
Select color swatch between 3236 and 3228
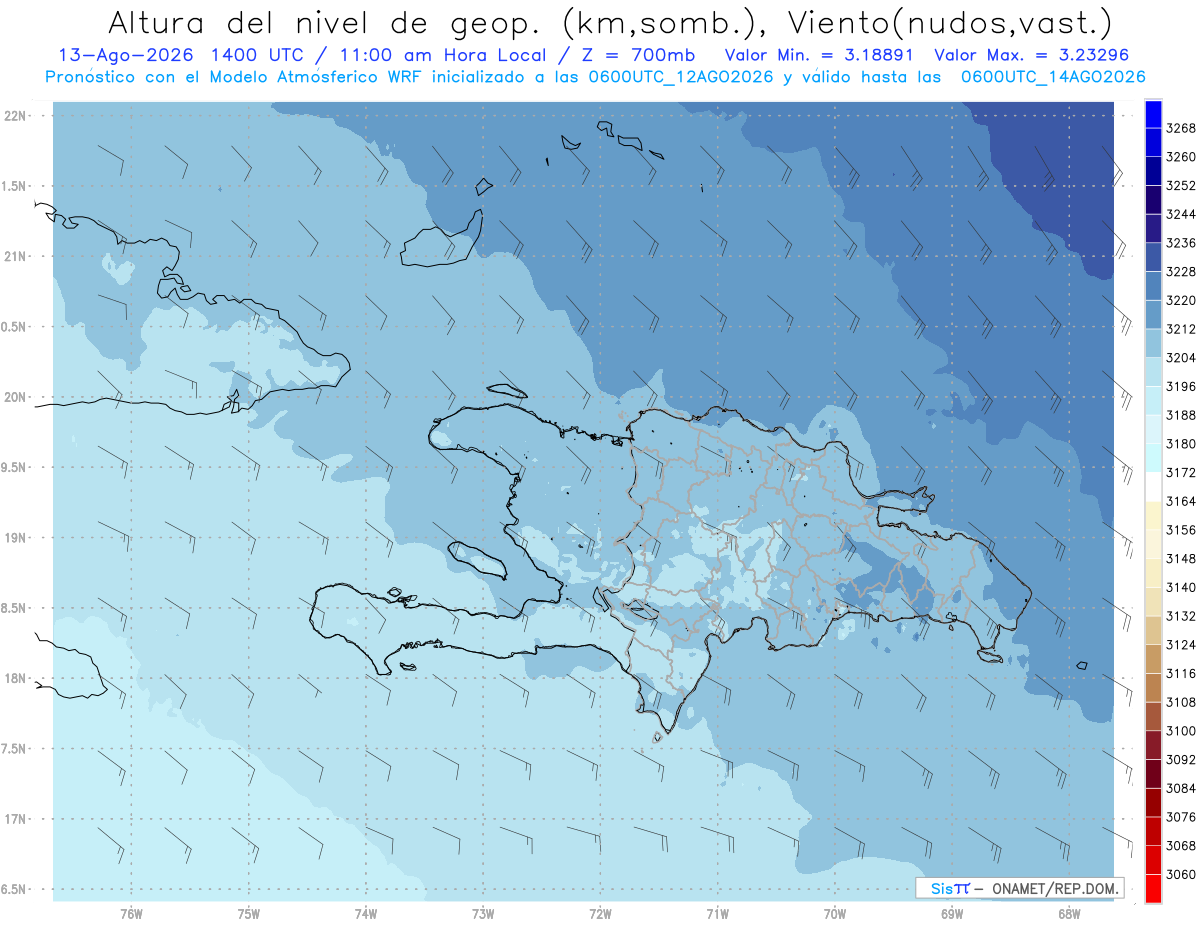(x=1153, y=257)
